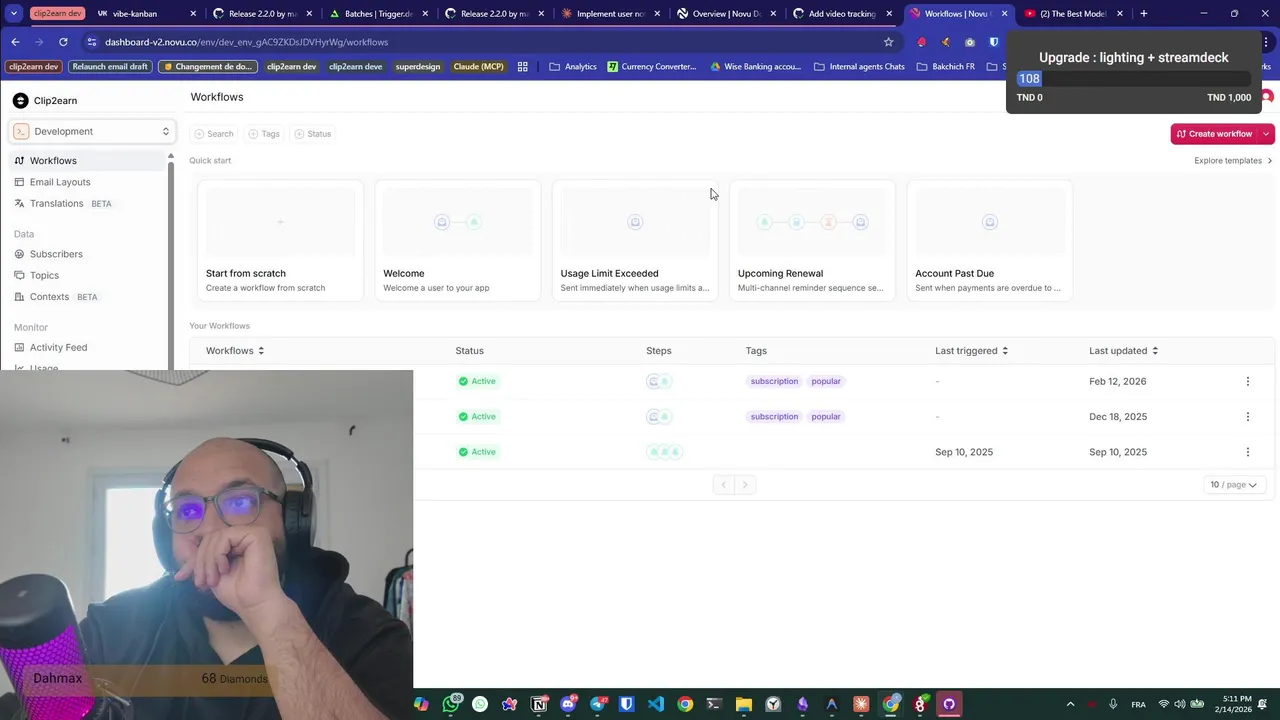Open the tab search dropdown arrow
The image size is (1280, 720).
click(x=14, y=14)
